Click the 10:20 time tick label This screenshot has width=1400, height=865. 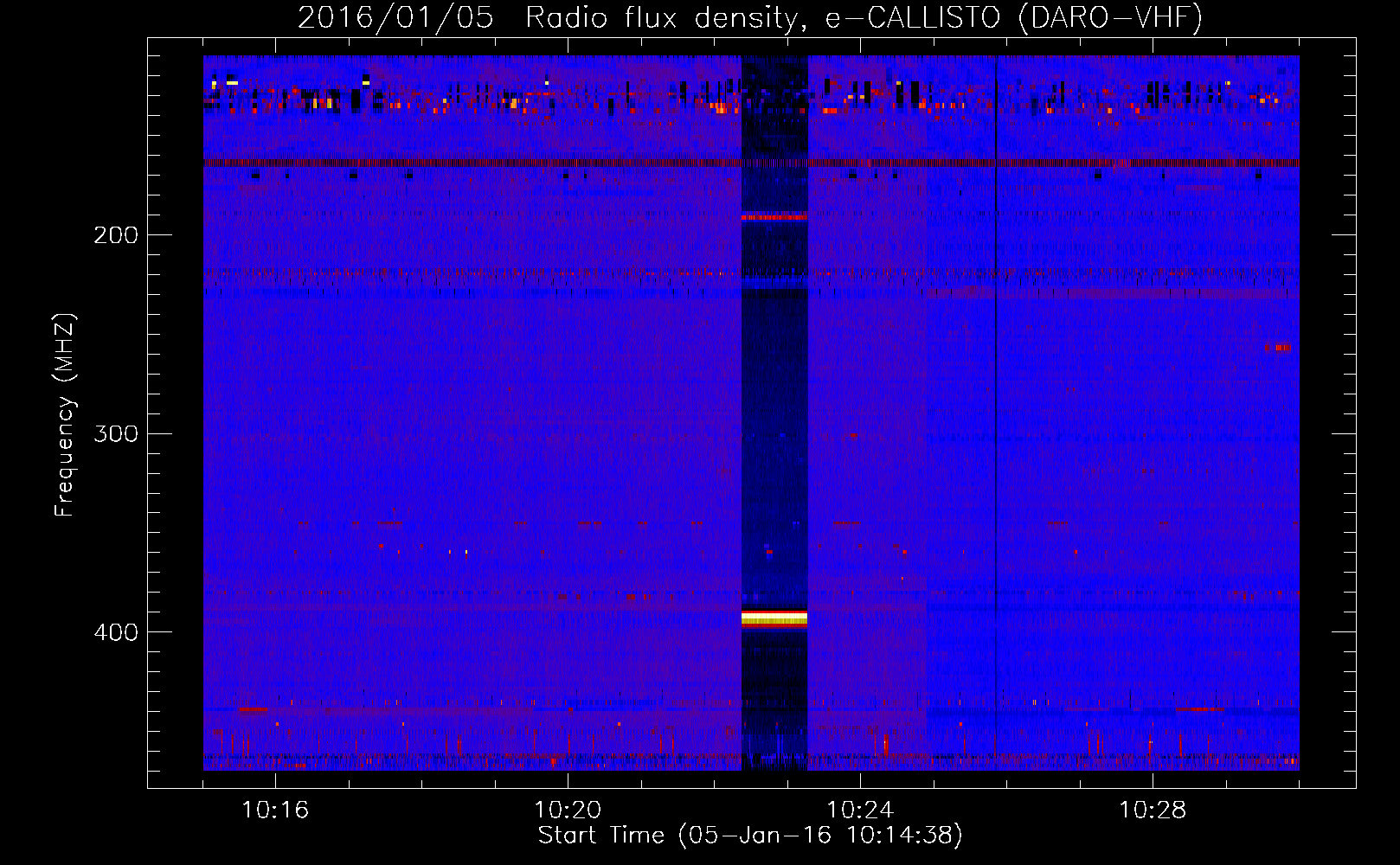click(568, 811)
